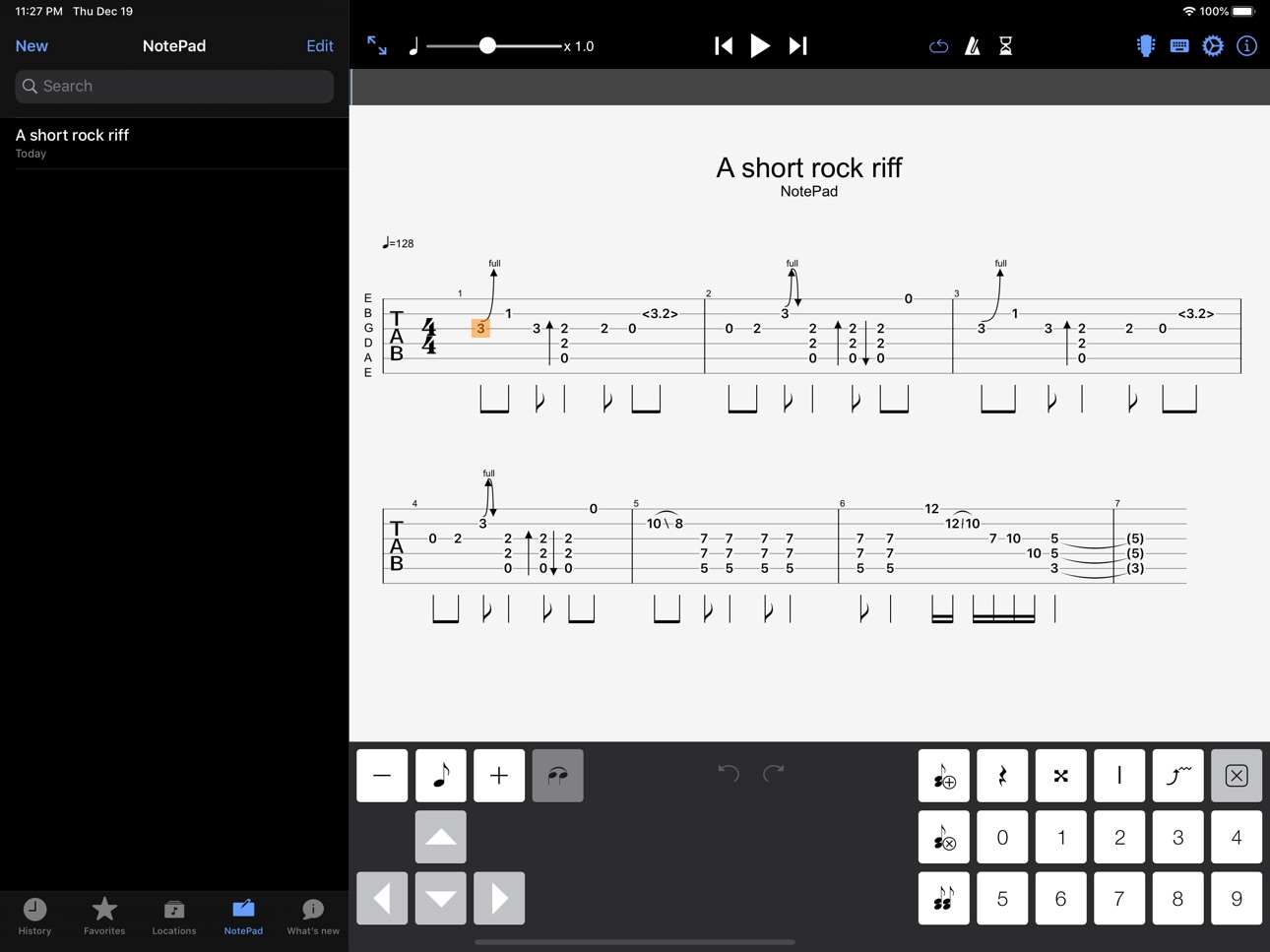Enter fret number 2
Viewport: 1270px width, 952px height.
pos(1119,837)
